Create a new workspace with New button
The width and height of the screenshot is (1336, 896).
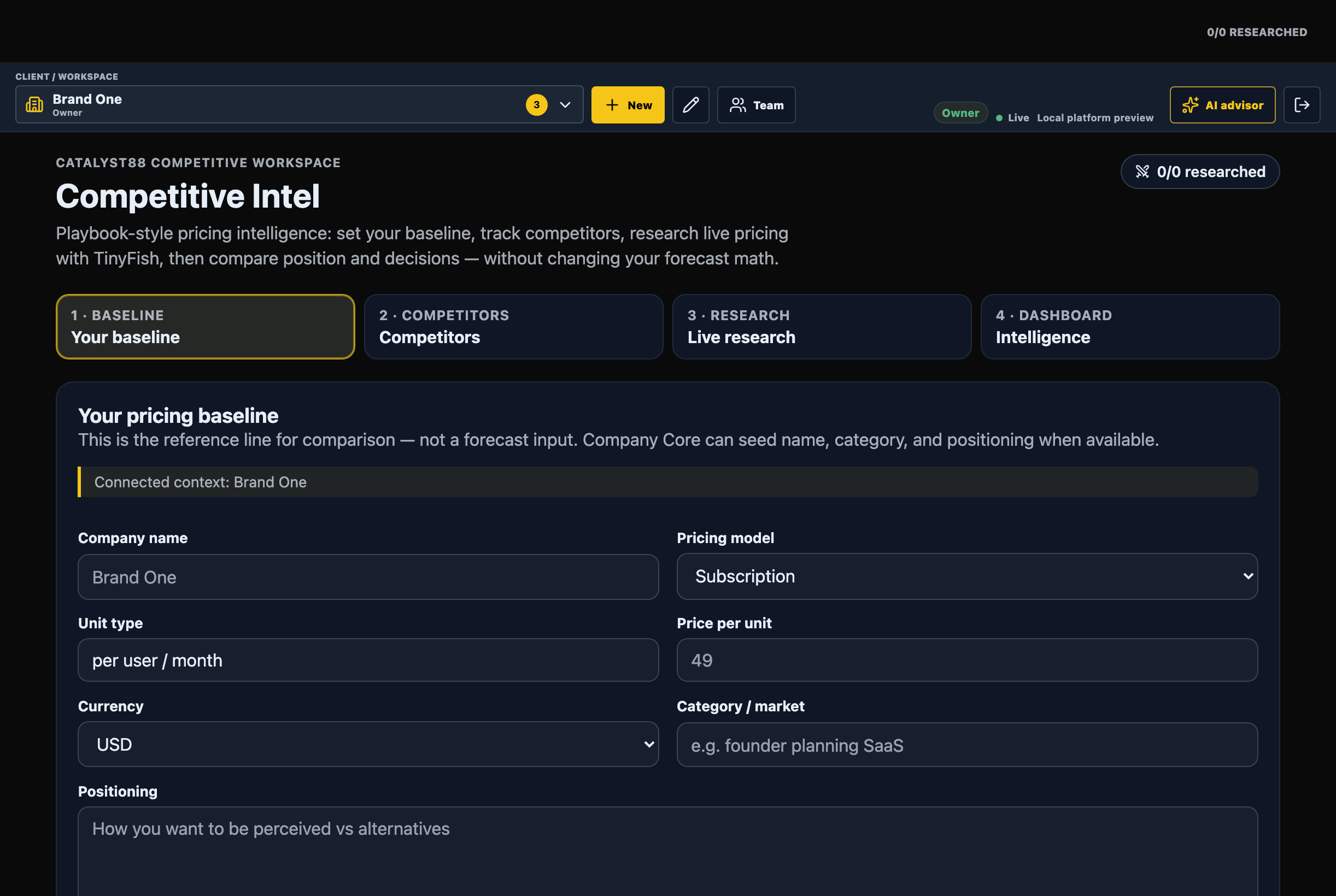click(628, 104)
